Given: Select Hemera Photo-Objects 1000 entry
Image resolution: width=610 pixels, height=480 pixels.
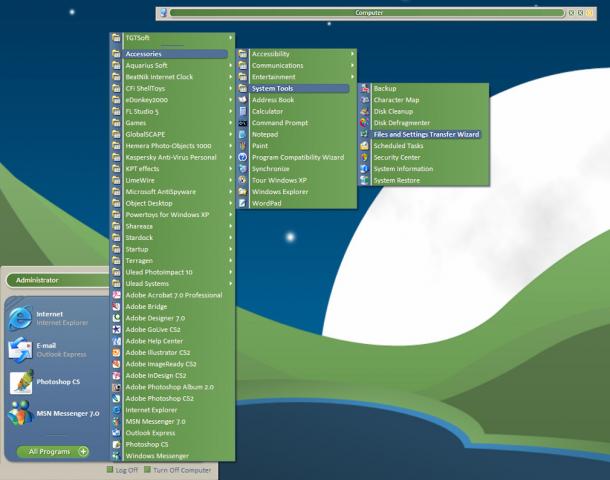Looking at the screenshot, I should (172, 146).
